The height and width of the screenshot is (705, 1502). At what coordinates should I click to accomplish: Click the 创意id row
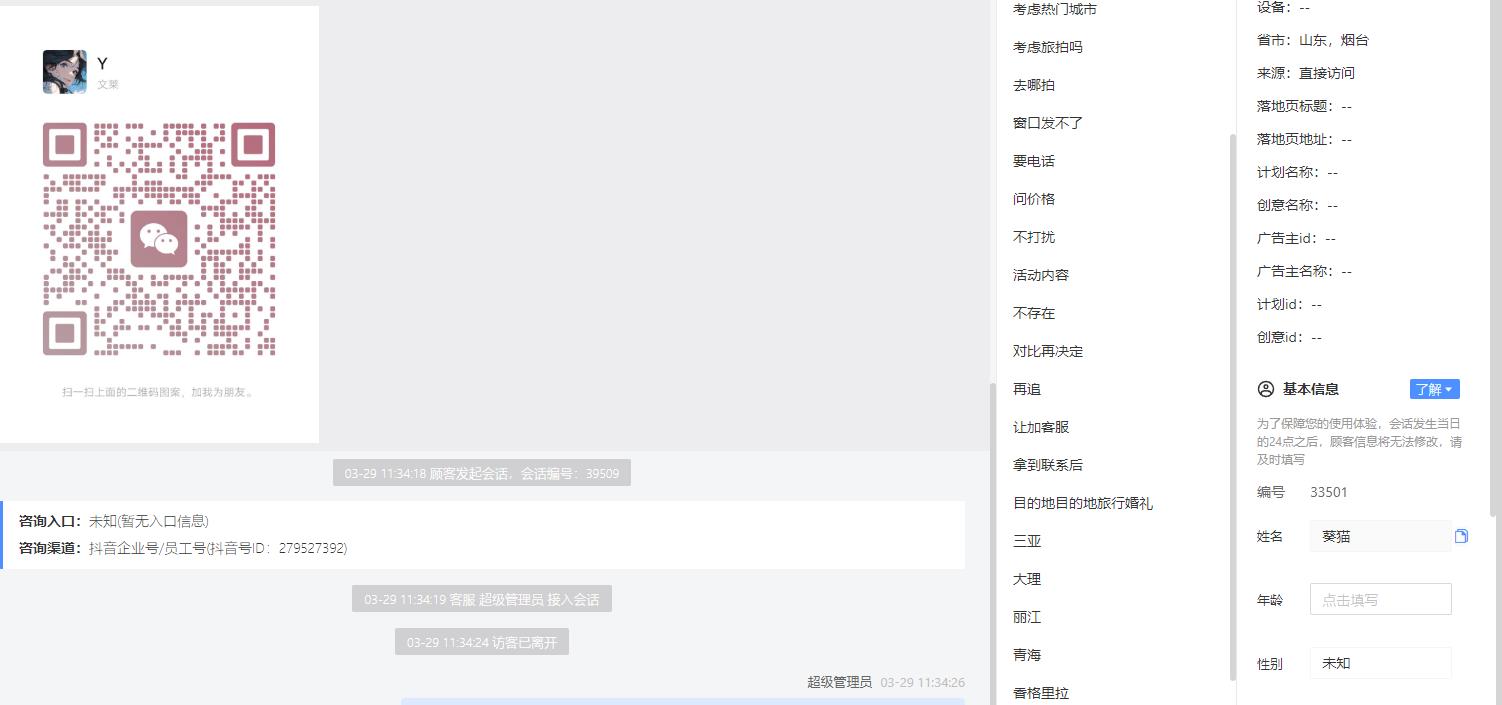pos(1289,337)
